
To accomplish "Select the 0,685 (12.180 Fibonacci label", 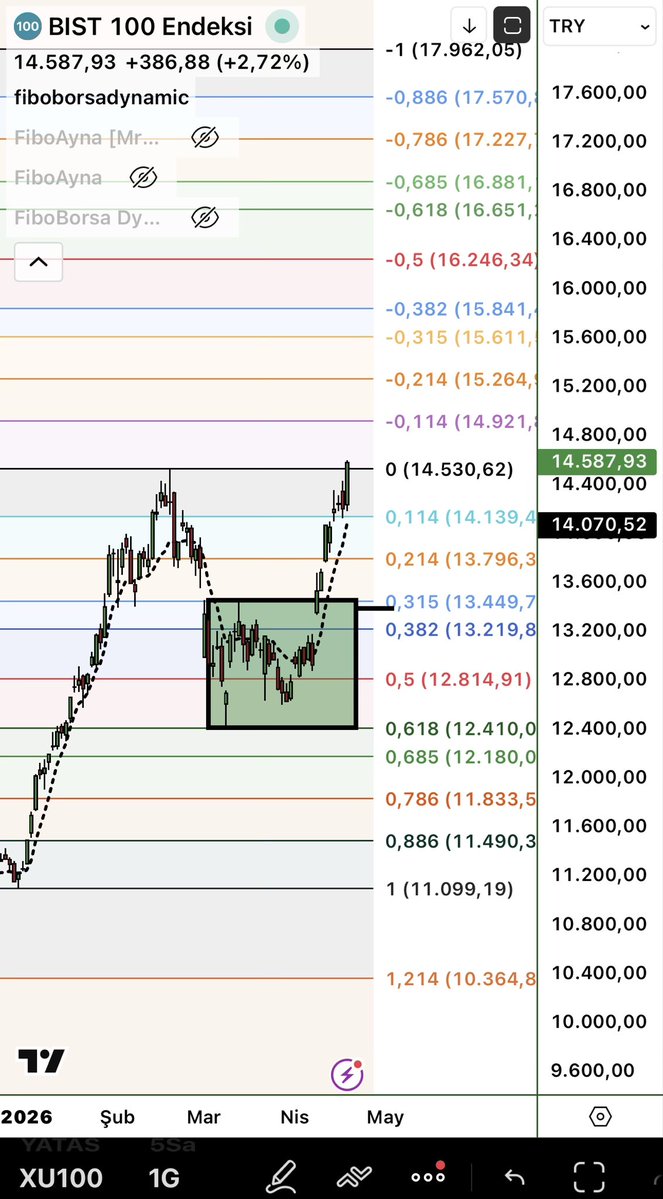I will (x=461, y=757).
